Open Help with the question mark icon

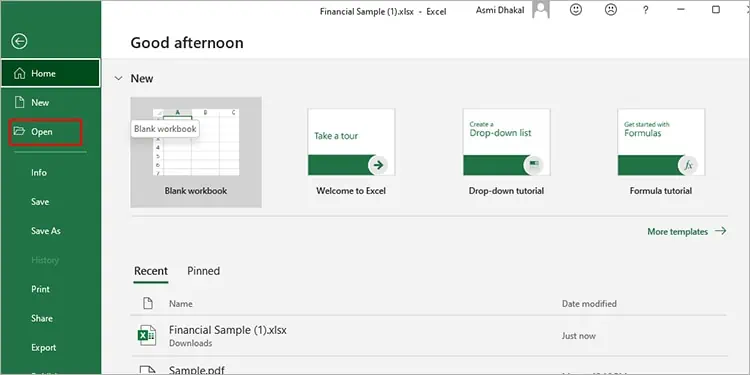click(x=645, y=10)
